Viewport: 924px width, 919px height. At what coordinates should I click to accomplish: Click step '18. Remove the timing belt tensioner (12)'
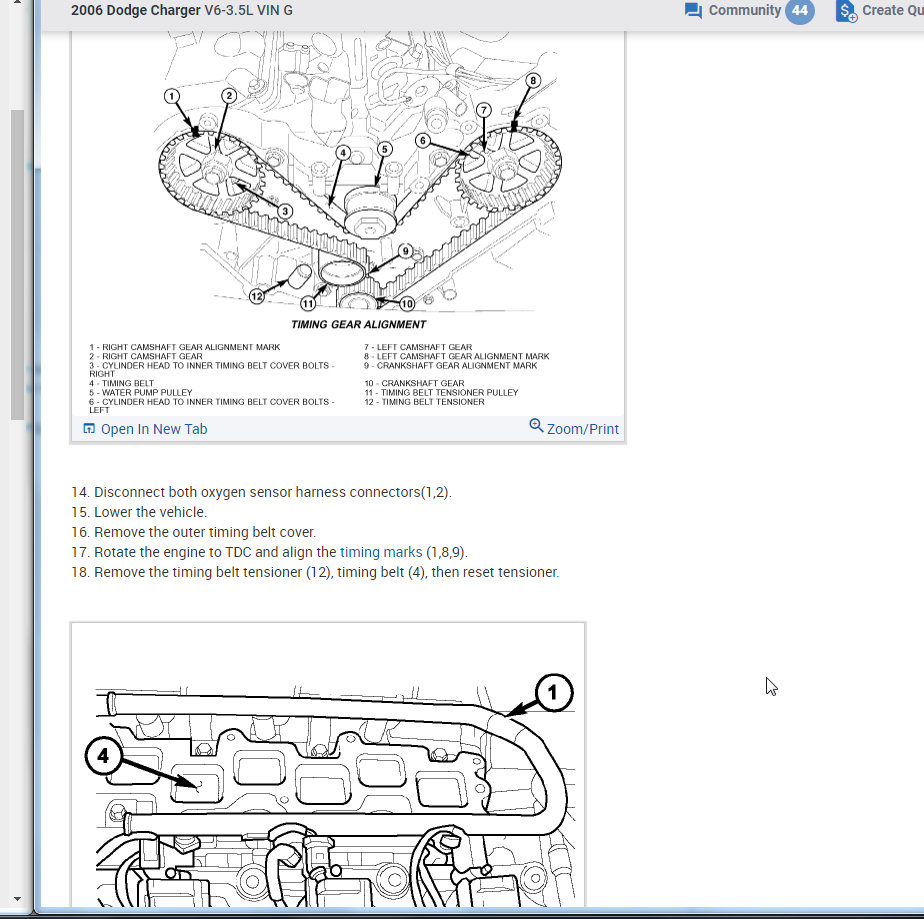tap(315, 572)
